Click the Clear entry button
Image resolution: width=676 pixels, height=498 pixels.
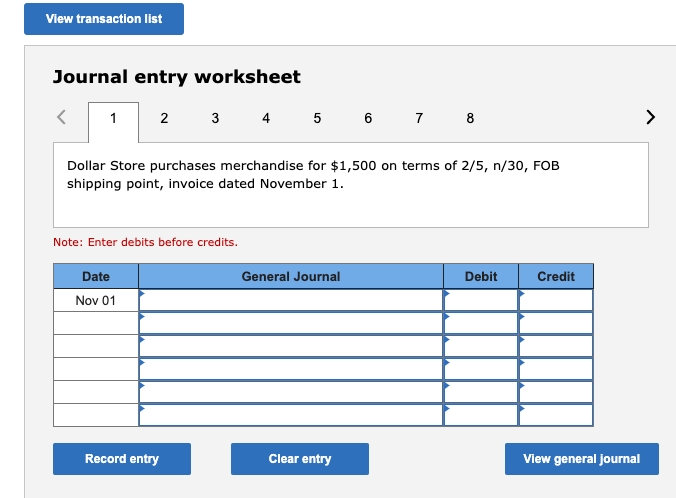300,459
